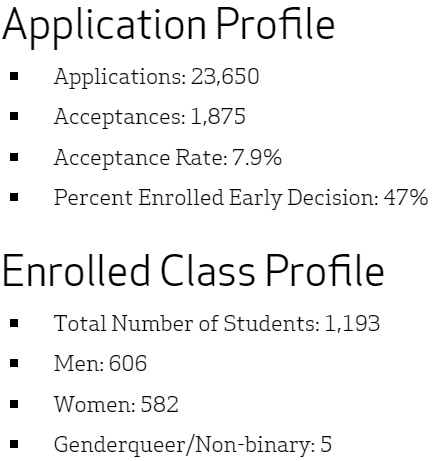Click Total Number of Students: 1,193
This screenshot has height=461, width=436.
coord(217,324)
